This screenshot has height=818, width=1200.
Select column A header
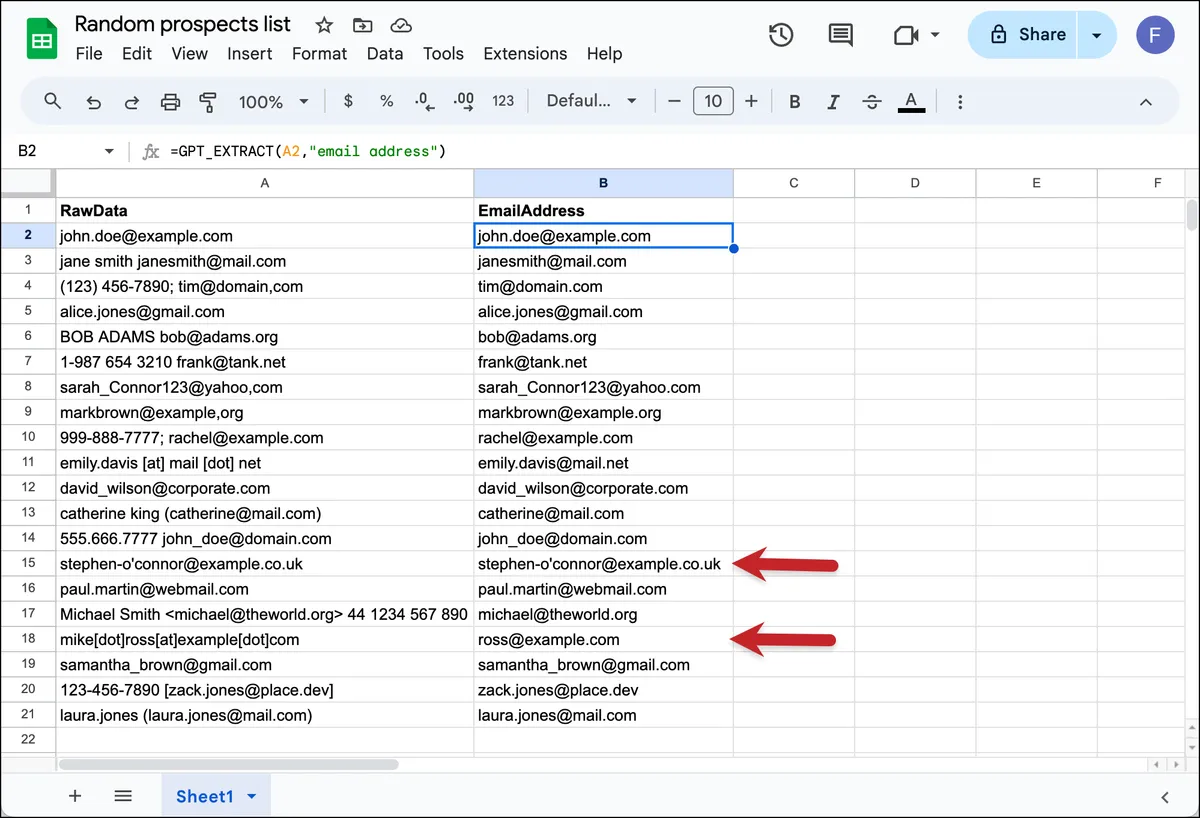click(x=265, y=183)
